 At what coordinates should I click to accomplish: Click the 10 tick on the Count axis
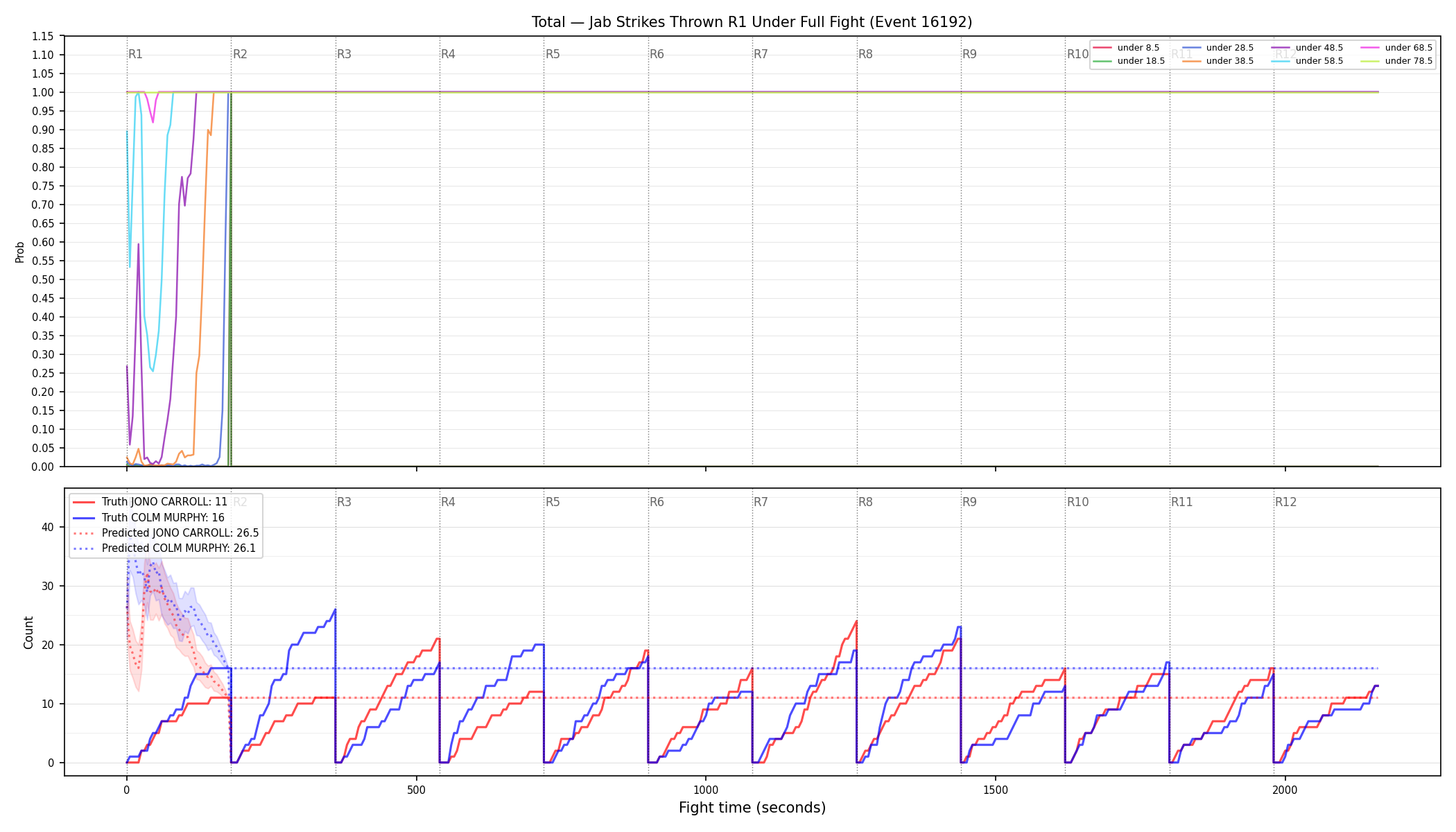point(47,704)
